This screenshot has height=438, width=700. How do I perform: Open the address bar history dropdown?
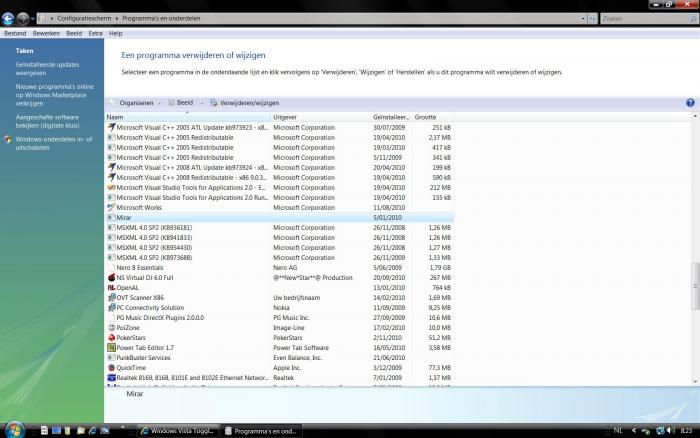pos(583,18)
